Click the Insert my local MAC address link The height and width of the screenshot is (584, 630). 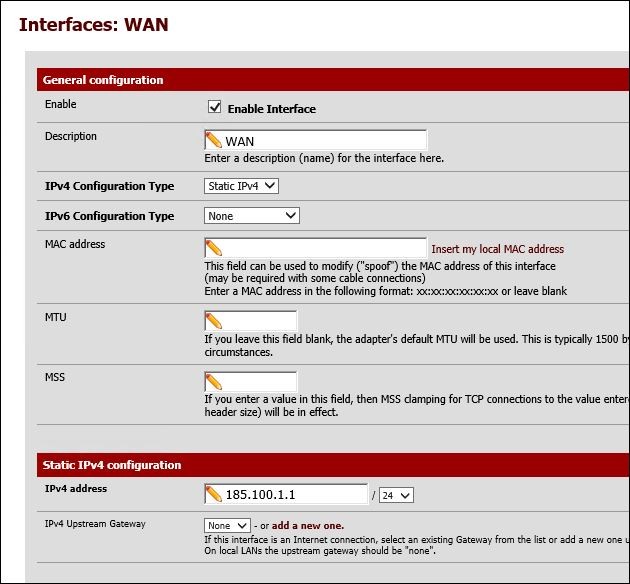[497, 249]
